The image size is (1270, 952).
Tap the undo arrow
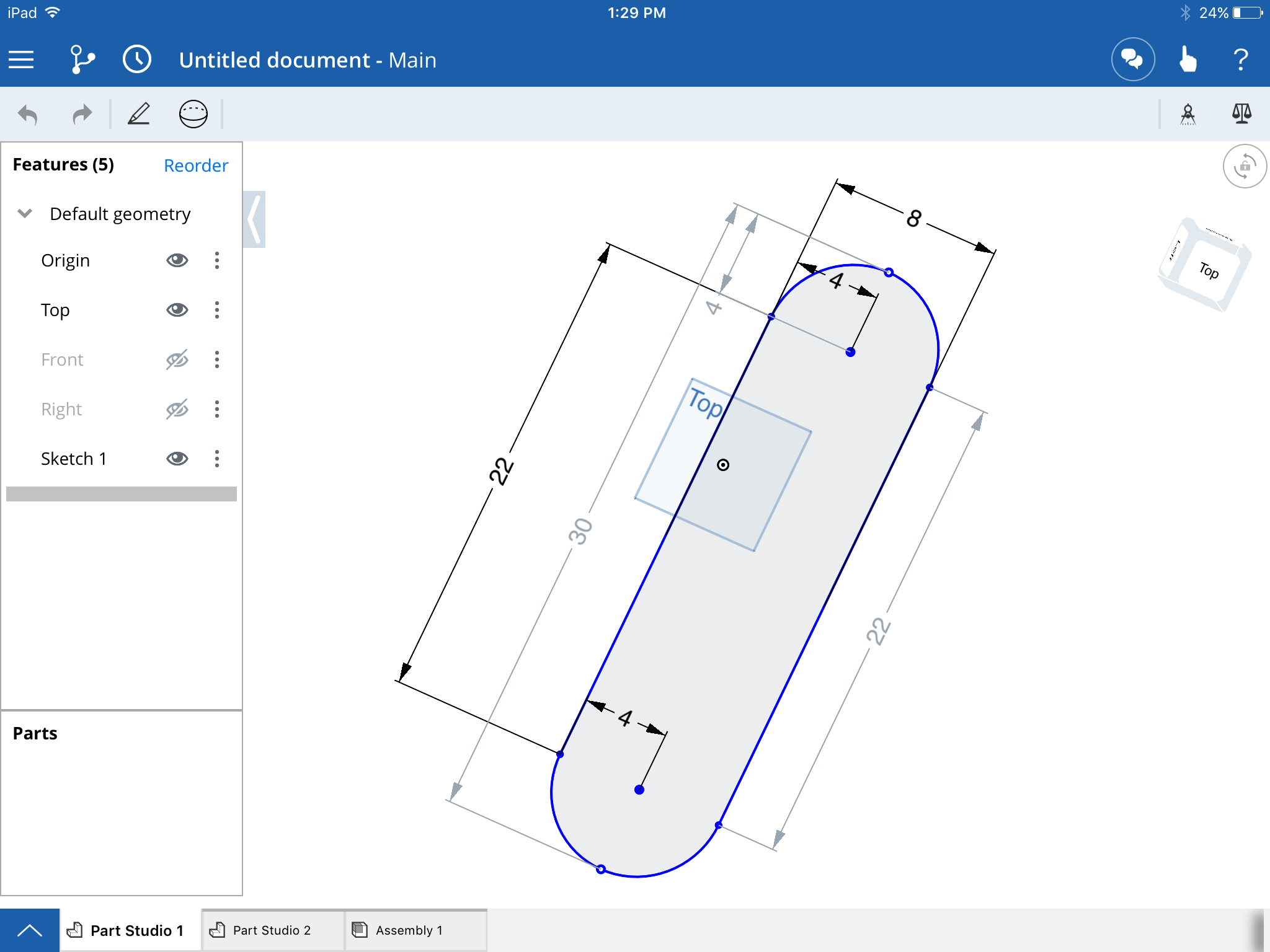28,115
